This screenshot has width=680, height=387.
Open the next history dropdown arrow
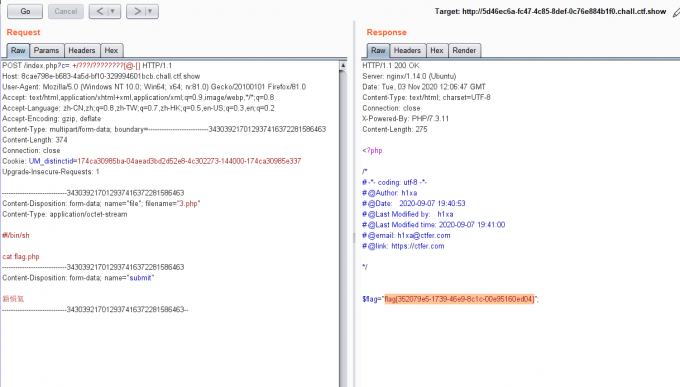pos(151,11)
